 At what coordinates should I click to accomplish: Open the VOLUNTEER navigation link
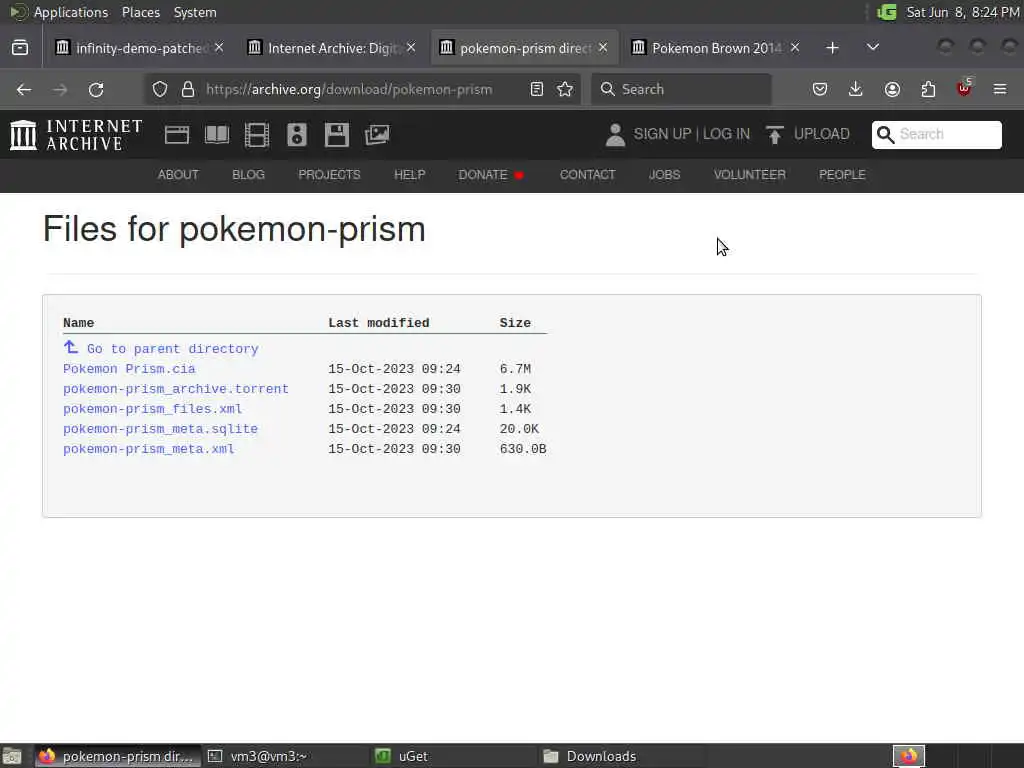click(750, 174)
